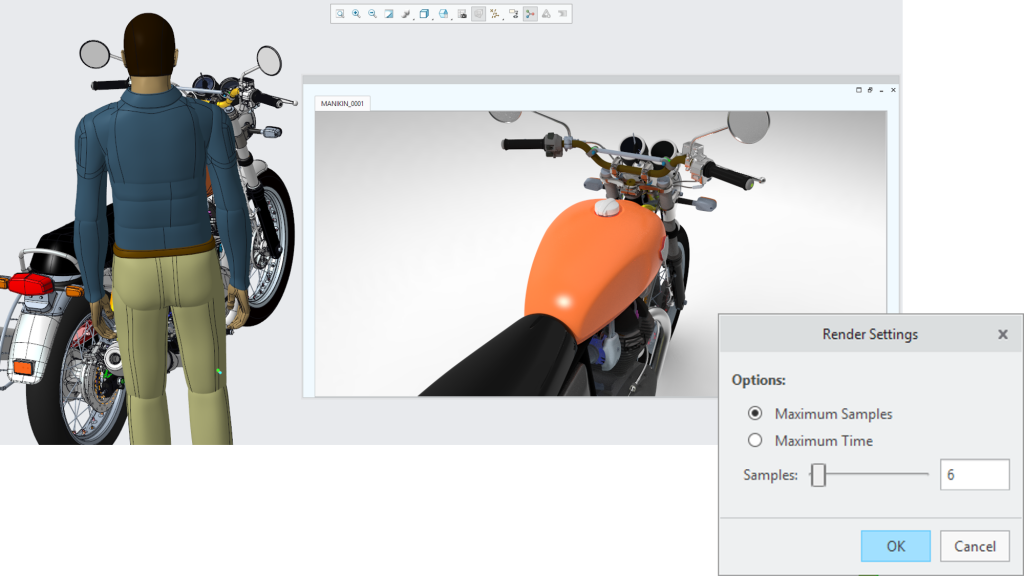Image resolution: width=1024 pixels, height=576 pixels.
Task: Choose the Maximum Time radio option
Action: coord(755,441)
